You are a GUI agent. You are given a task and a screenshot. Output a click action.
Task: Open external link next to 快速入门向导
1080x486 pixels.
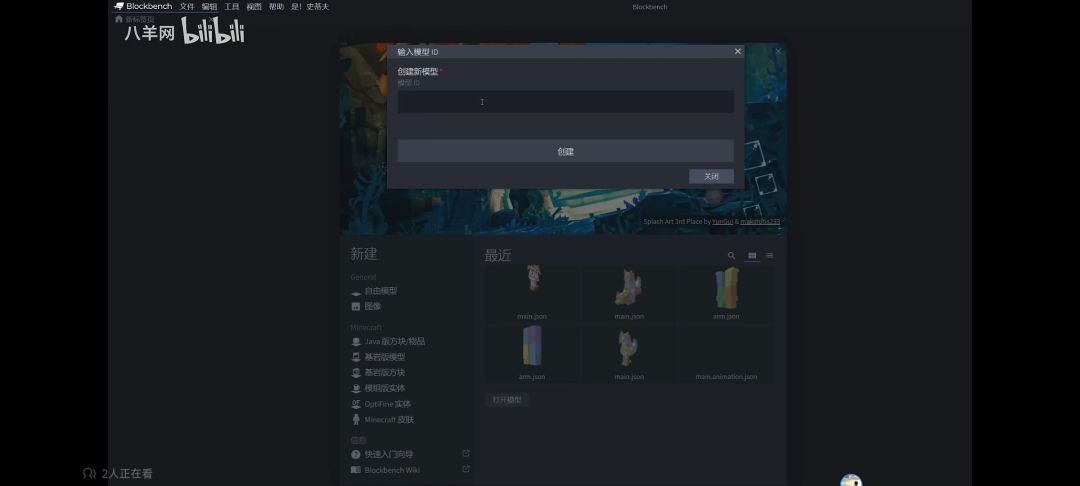tap(466, 454)
